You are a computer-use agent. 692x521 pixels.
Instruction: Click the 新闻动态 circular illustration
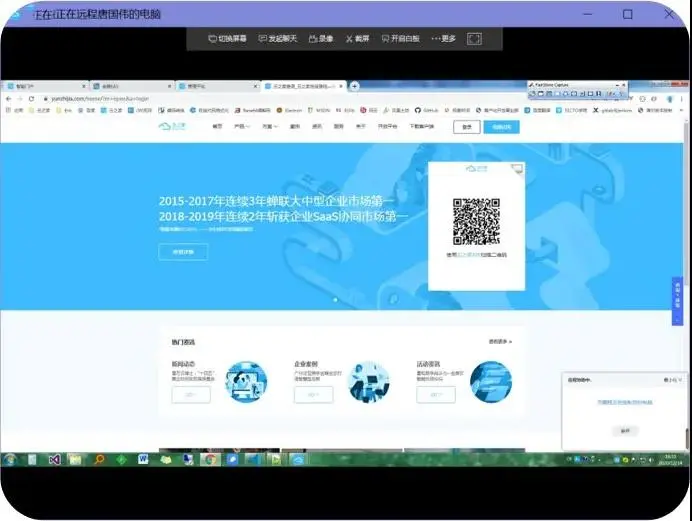click(x=246, y=382)
